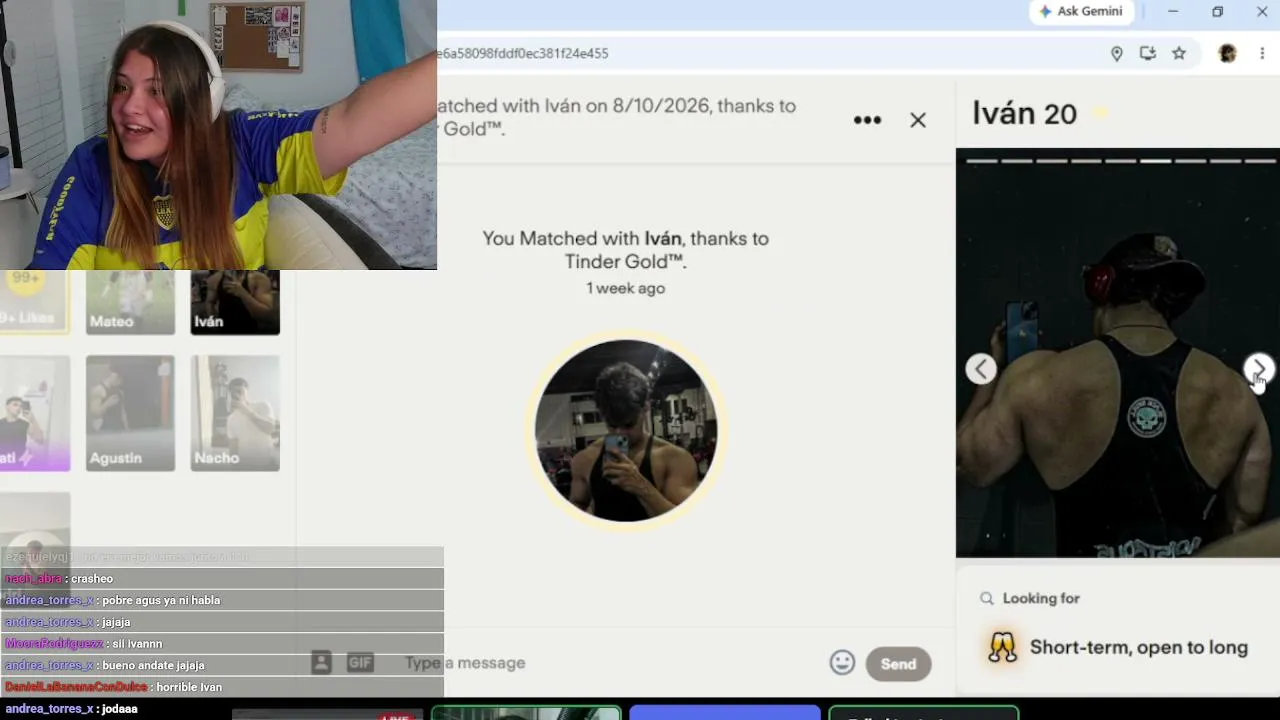Click Iván's large gym mirror photo
Image resolution: width=1280 pixels, height=720 pixels.
[x=1118, y=353]
